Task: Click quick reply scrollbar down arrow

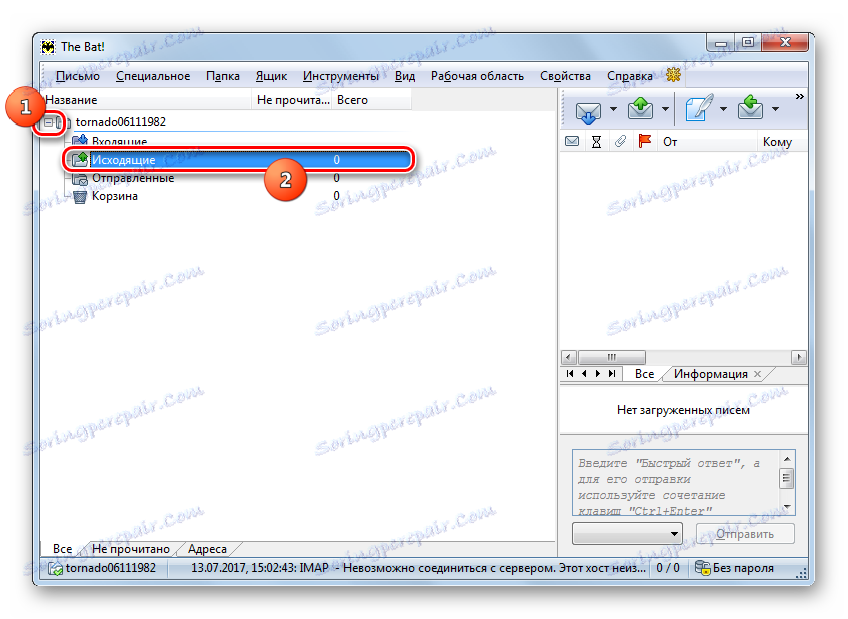Action: coord(787,507)
